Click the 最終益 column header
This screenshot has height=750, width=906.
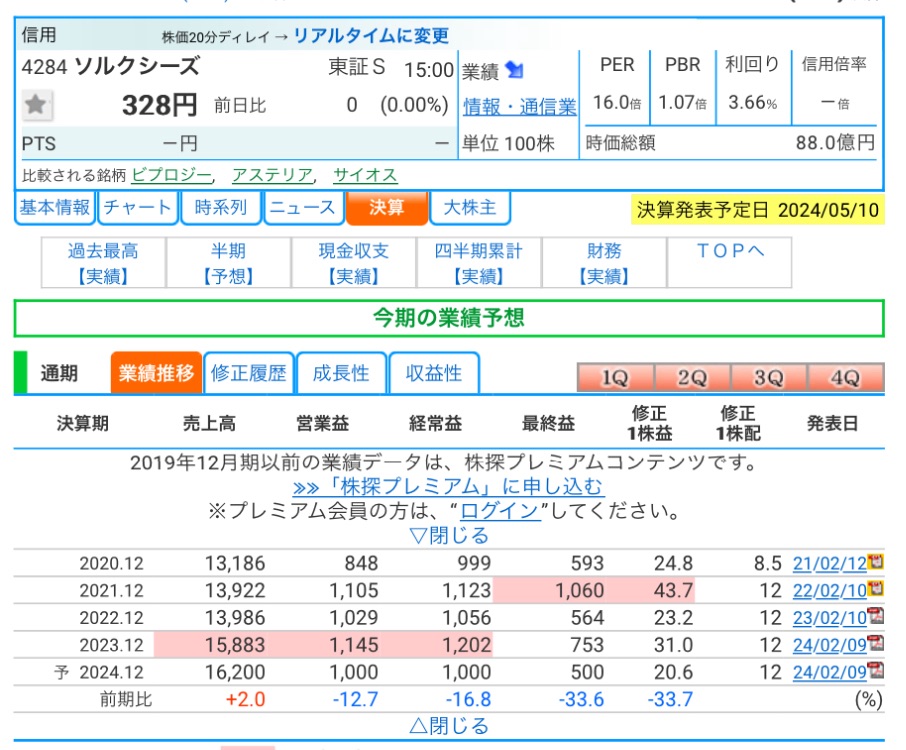[548, 424]
